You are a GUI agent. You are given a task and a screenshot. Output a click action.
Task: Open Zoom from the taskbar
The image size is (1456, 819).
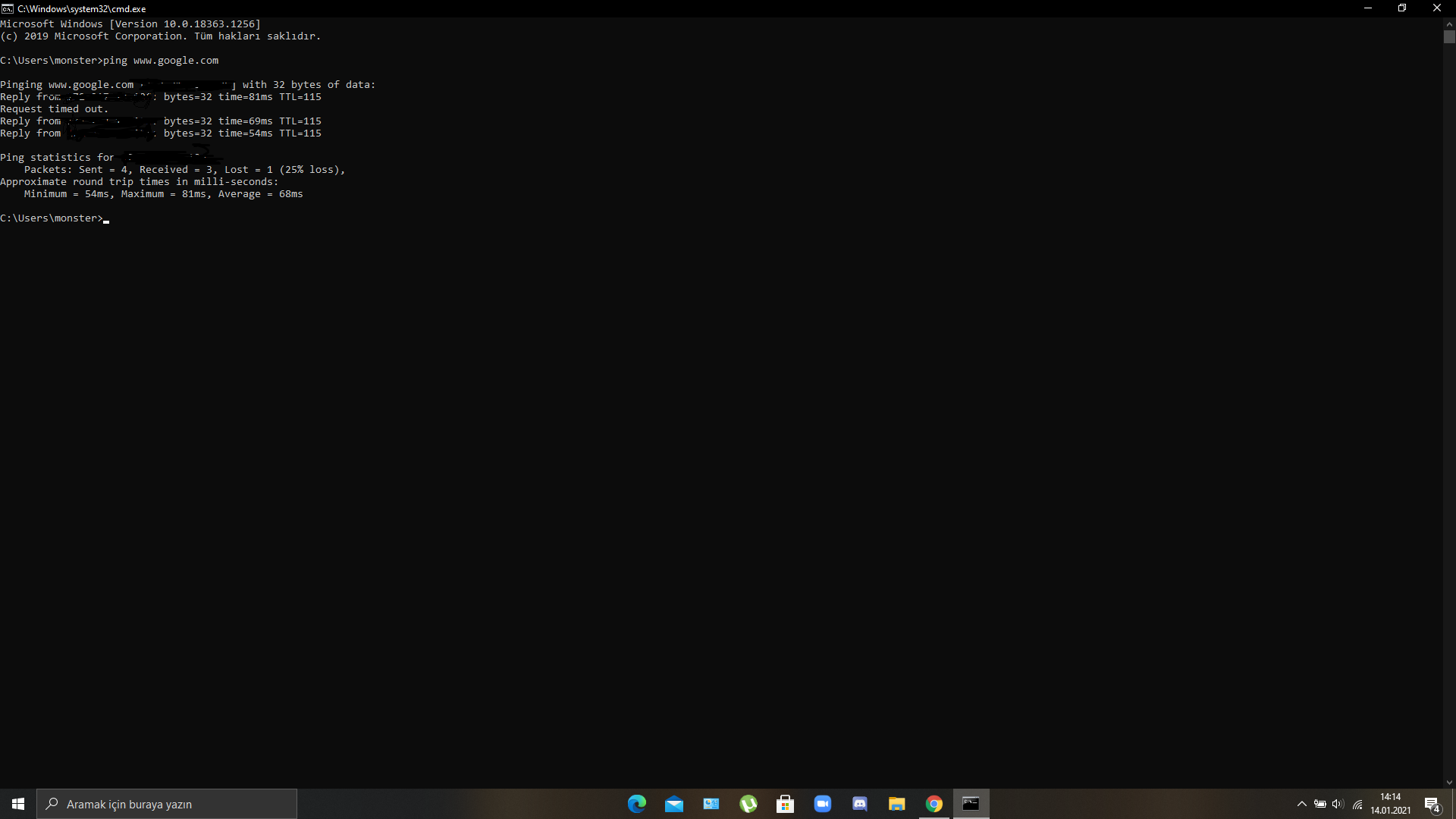(822, 804)
